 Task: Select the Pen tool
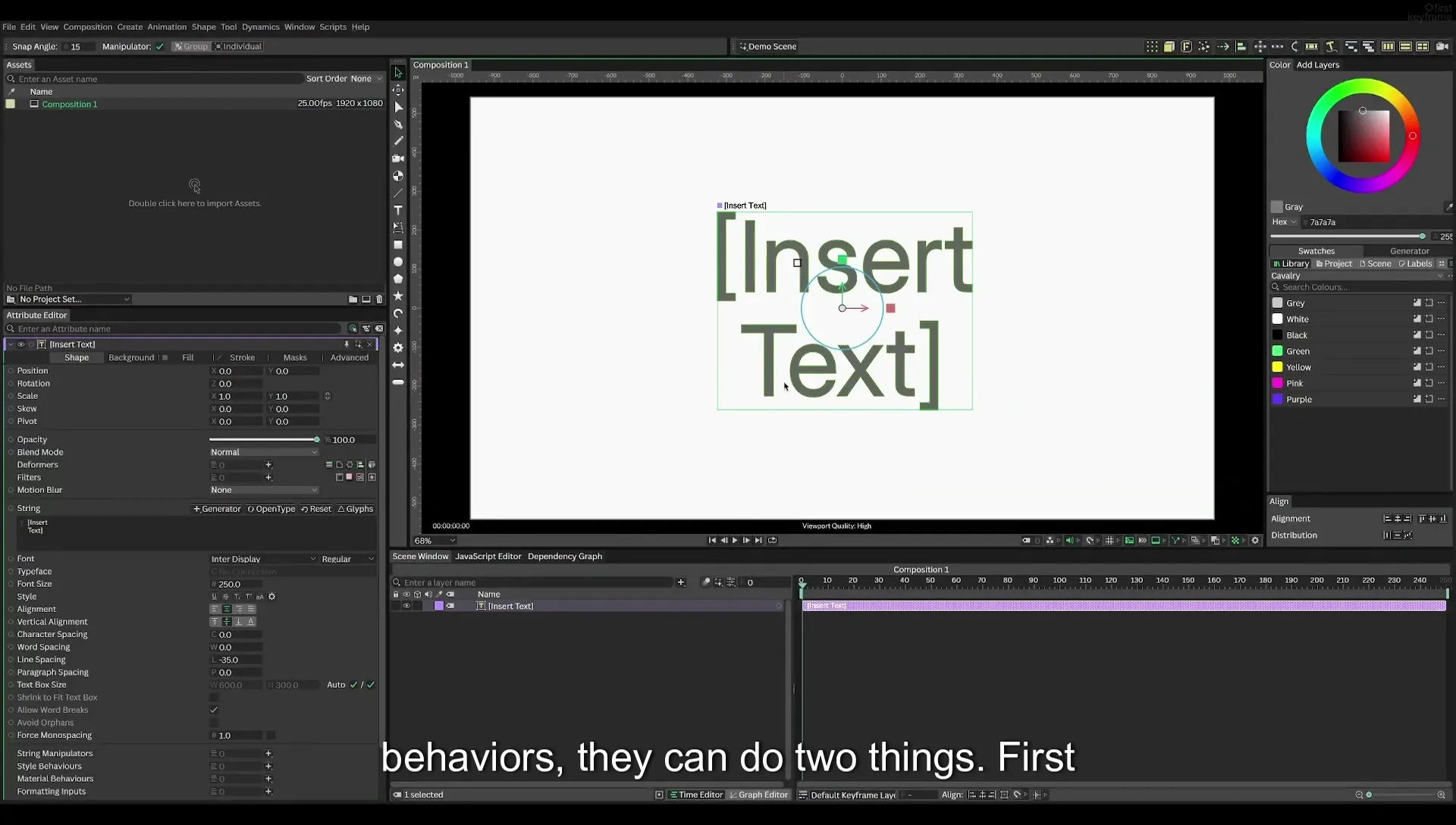tap(398, 124)
